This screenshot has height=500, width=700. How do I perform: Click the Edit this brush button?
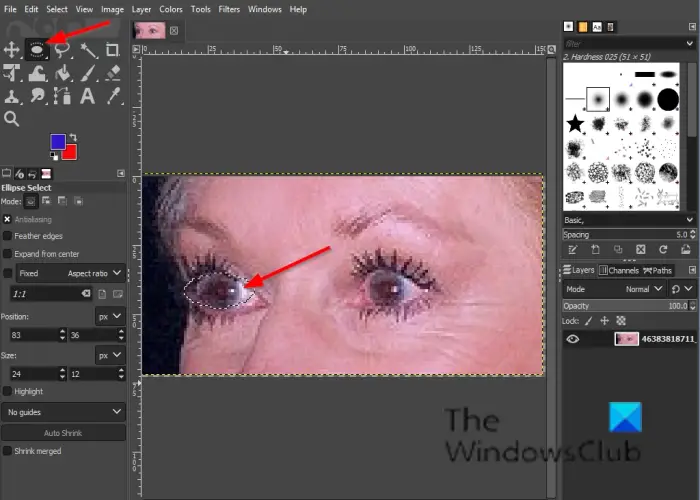[x=573, y=250]
